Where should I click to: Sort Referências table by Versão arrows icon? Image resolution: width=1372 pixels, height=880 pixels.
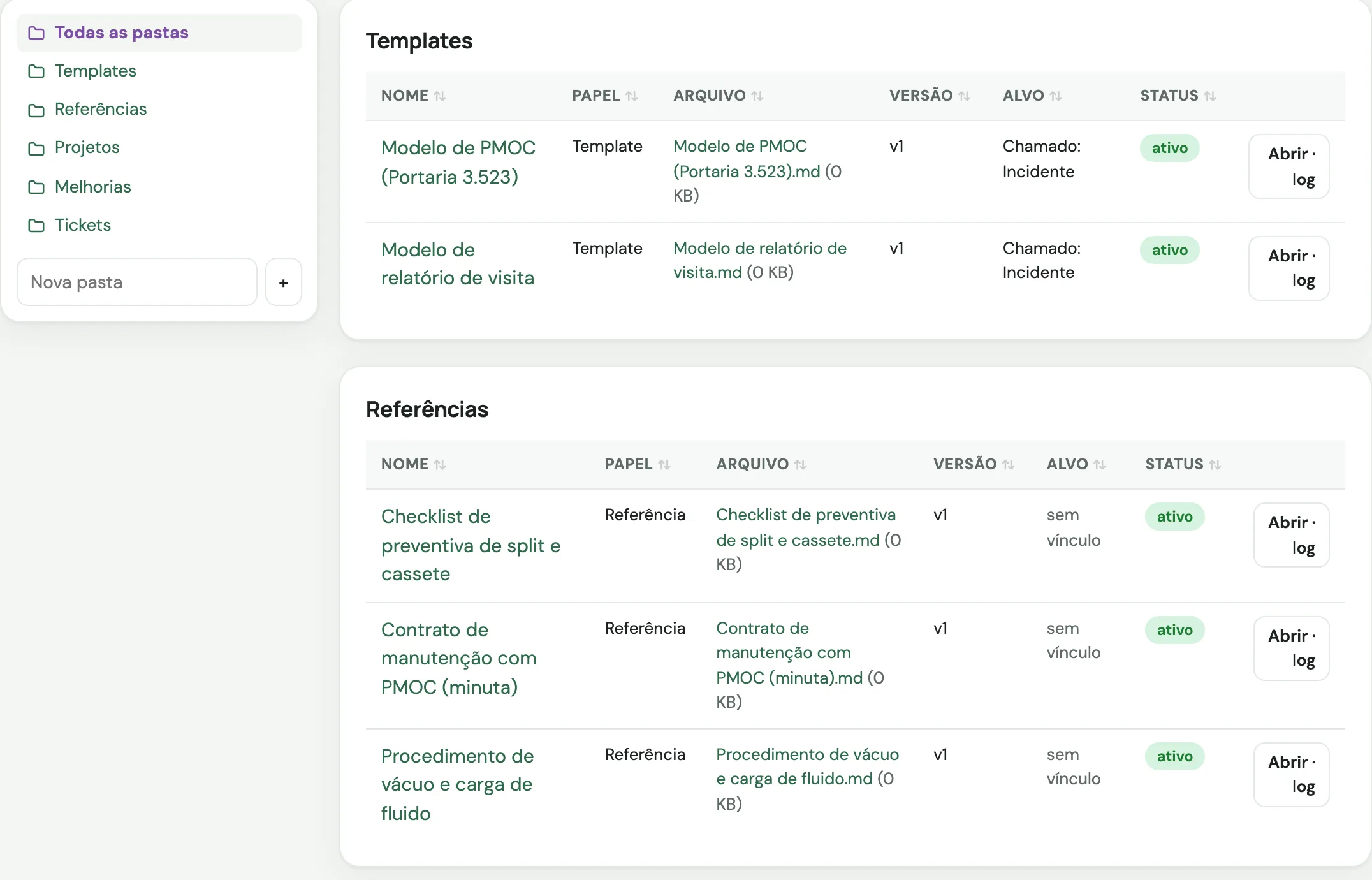pyautogui.click(x=1008, y=465)
